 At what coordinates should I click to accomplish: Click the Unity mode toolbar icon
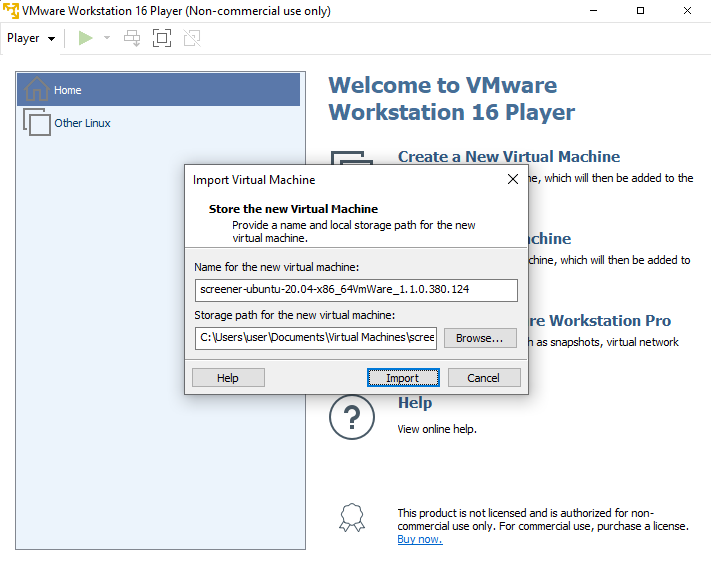pyautogui.click(x=192, y=38)
